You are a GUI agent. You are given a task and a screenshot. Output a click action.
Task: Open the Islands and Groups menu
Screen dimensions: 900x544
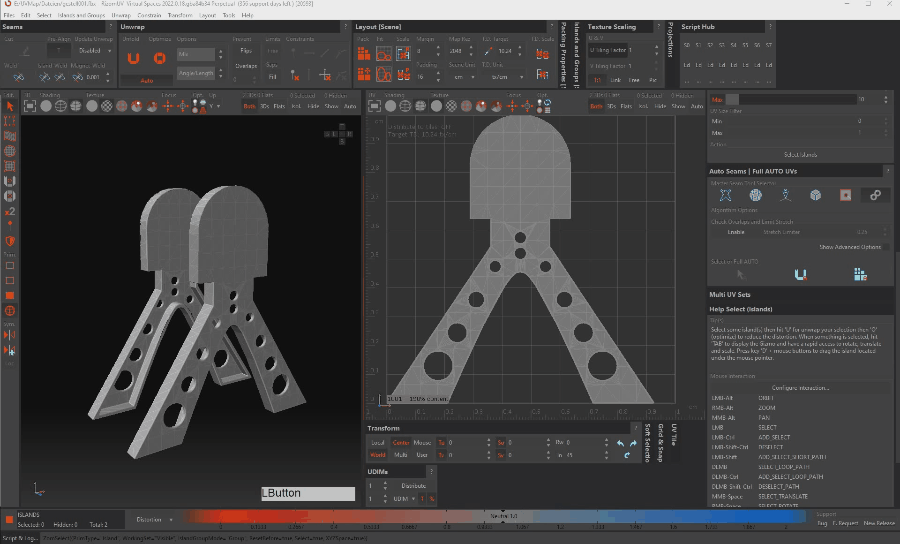click(x=81, y=16)
